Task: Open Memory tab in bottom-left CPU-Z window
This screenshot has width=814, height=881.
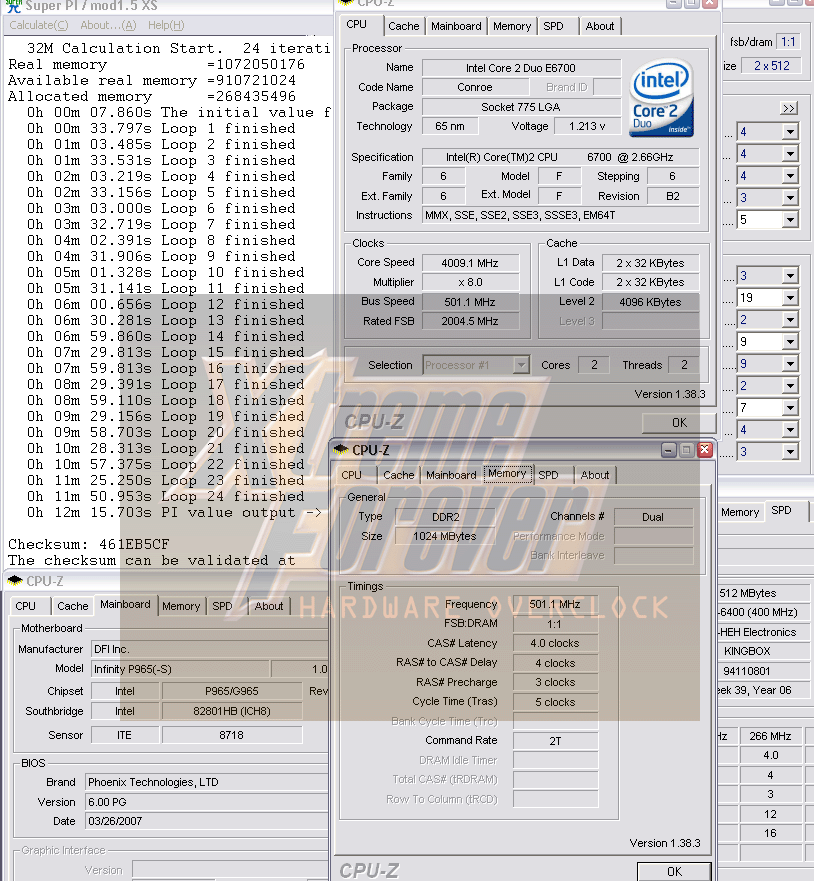Action: click(x=181, y=606)
